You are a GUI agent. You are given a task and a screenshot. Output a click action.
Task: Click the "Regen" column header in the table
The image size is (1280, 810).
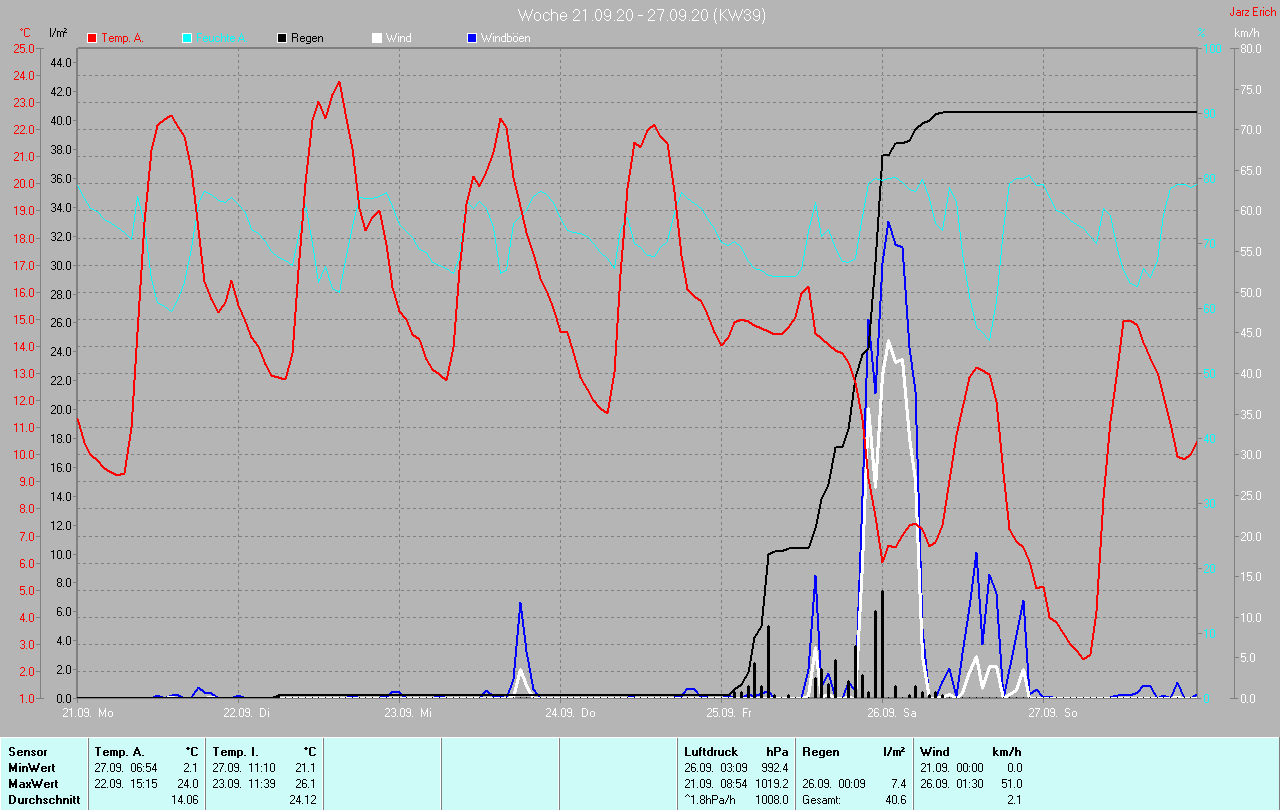(x=821, y=752)
